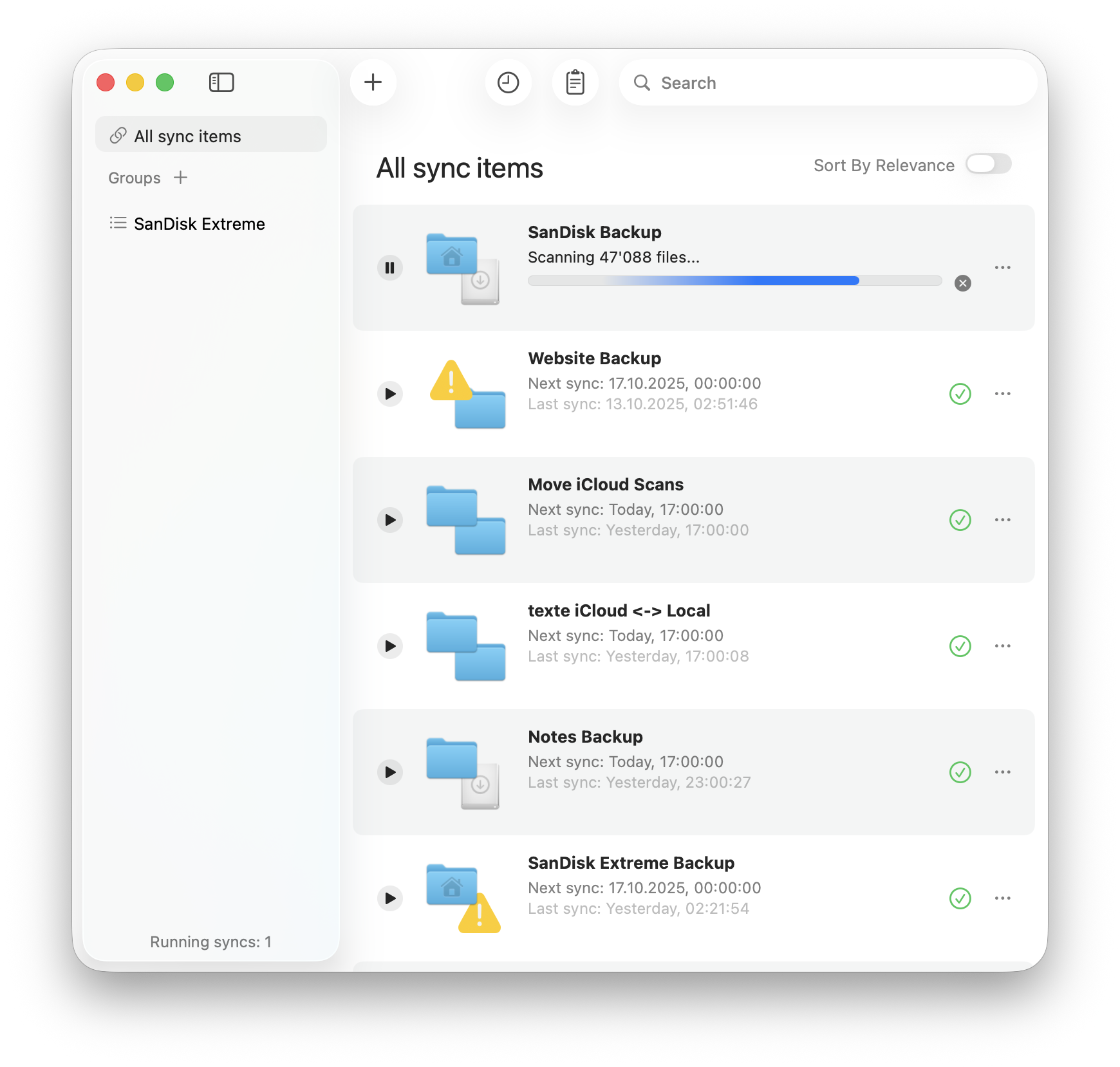
Task: Click the Website Backup warning folder icon
Action: 467,394
